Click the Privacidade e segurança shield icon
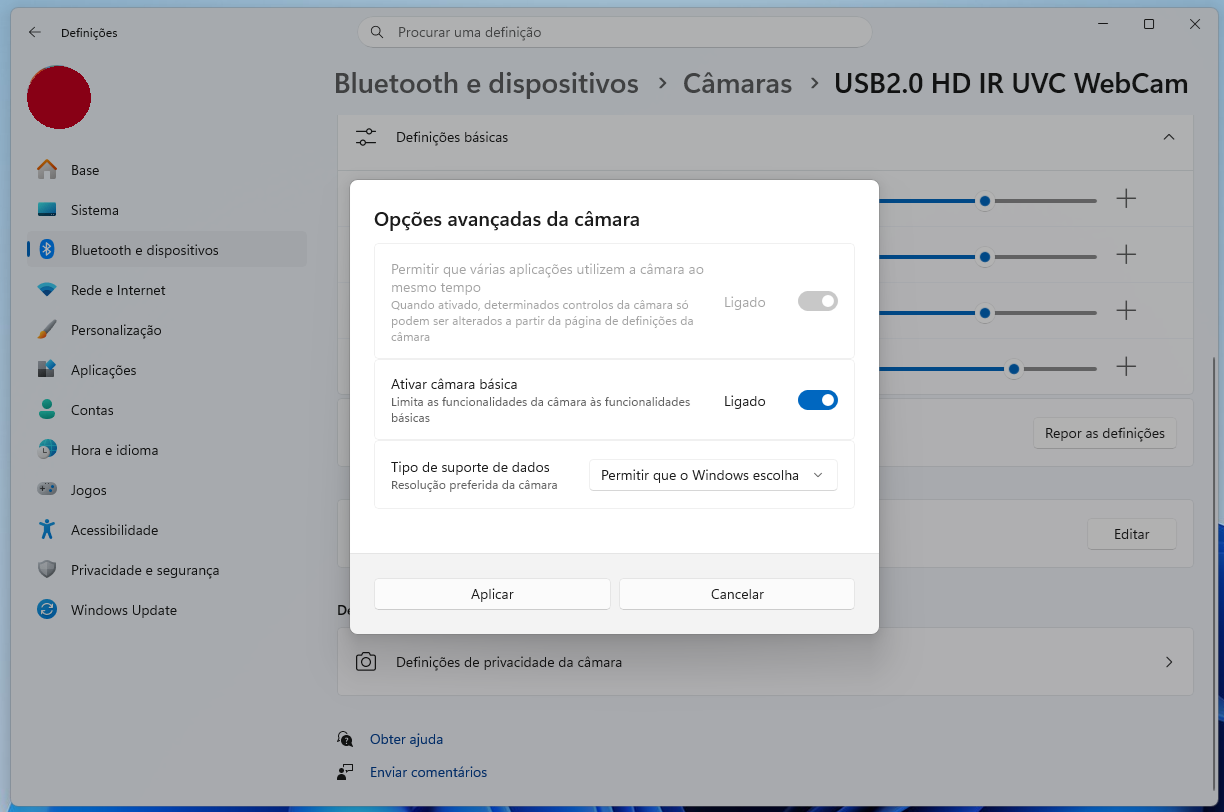The image size is (1224, 812). tap(47, 570)
